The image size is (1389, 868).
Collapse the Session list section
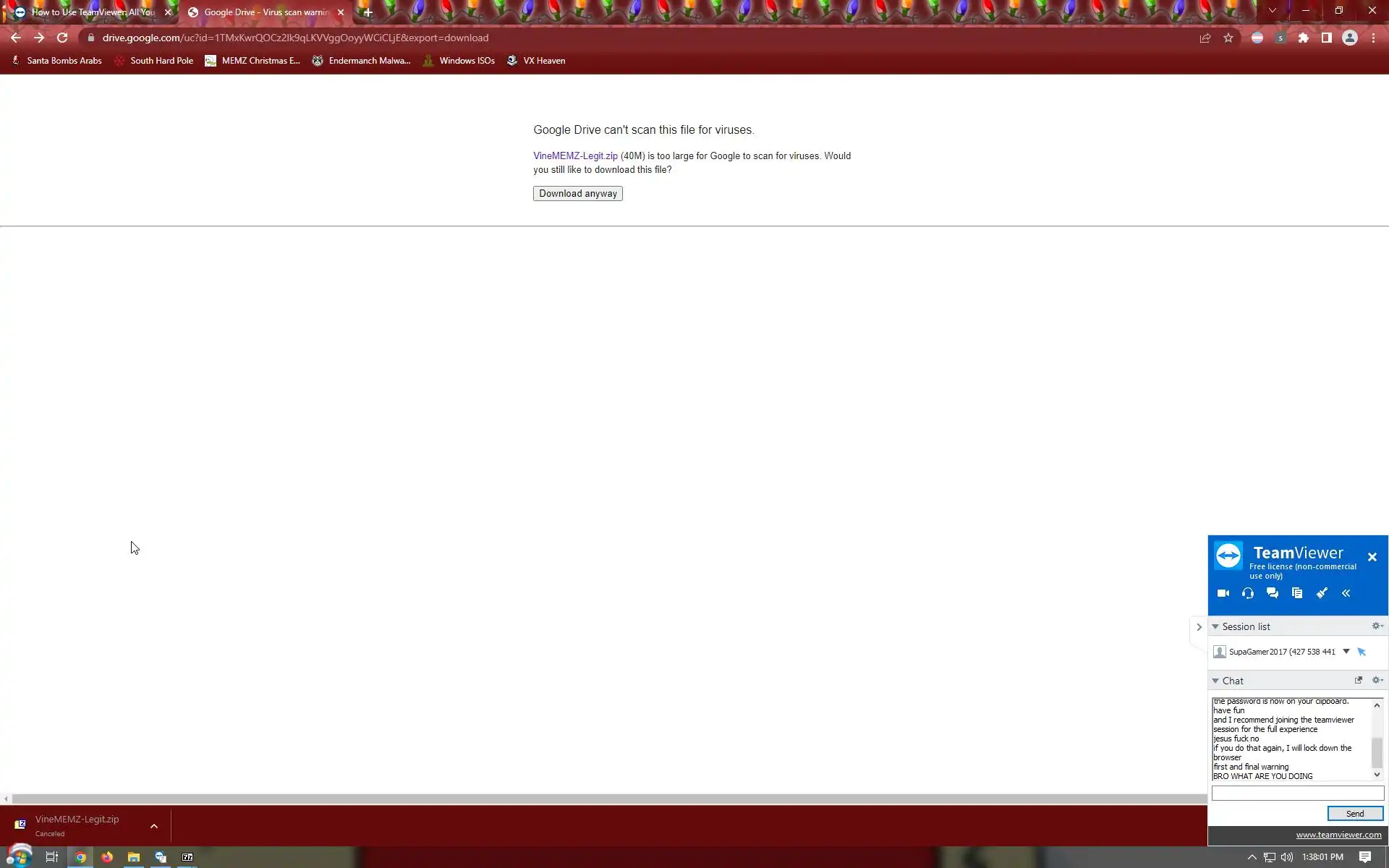click(1216, 626)
